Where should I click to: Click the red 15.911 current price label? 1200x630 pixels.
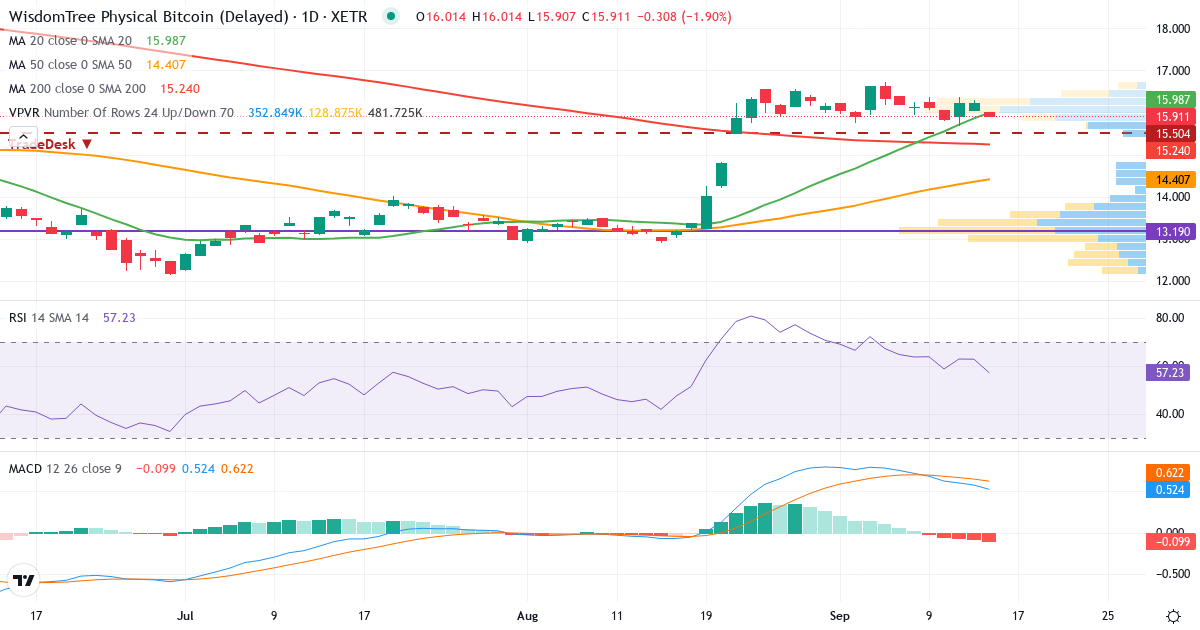coord(1172,116)
